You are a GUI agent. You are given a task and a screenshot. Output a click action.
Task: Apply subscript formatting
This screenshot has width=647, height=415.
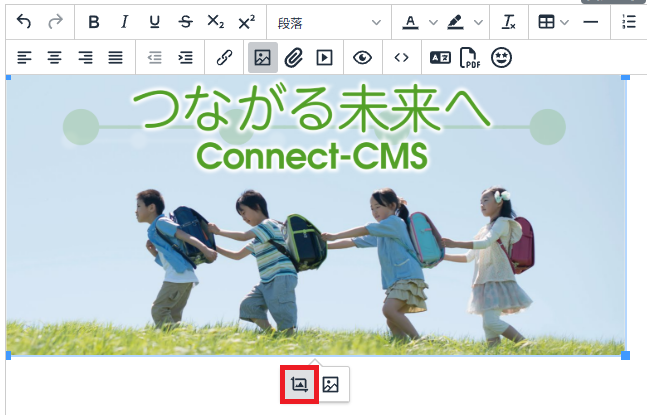click(x=216, y=21)
